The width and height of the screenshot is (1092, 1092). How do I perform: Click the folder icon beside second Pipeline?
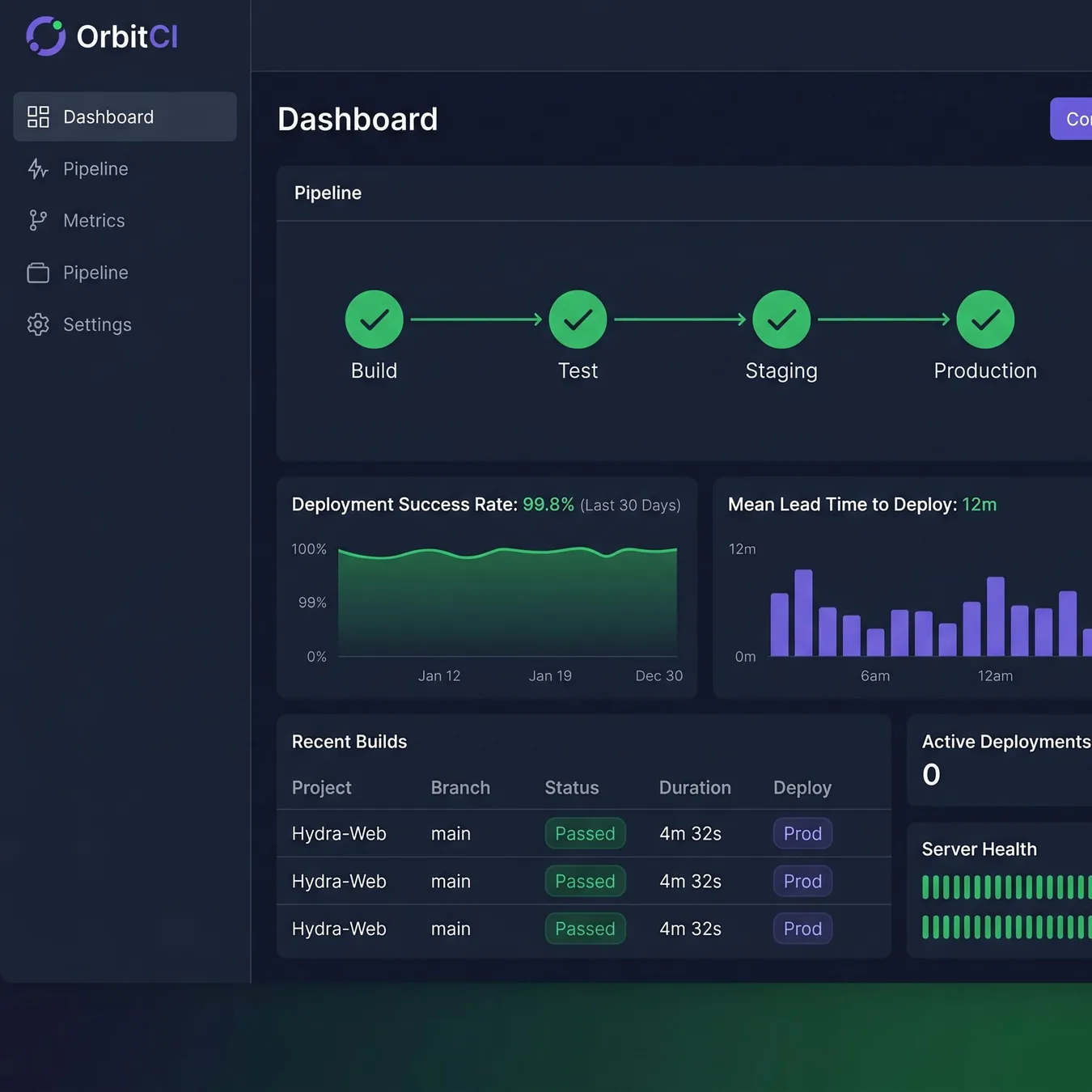click(x=38, y=273)
